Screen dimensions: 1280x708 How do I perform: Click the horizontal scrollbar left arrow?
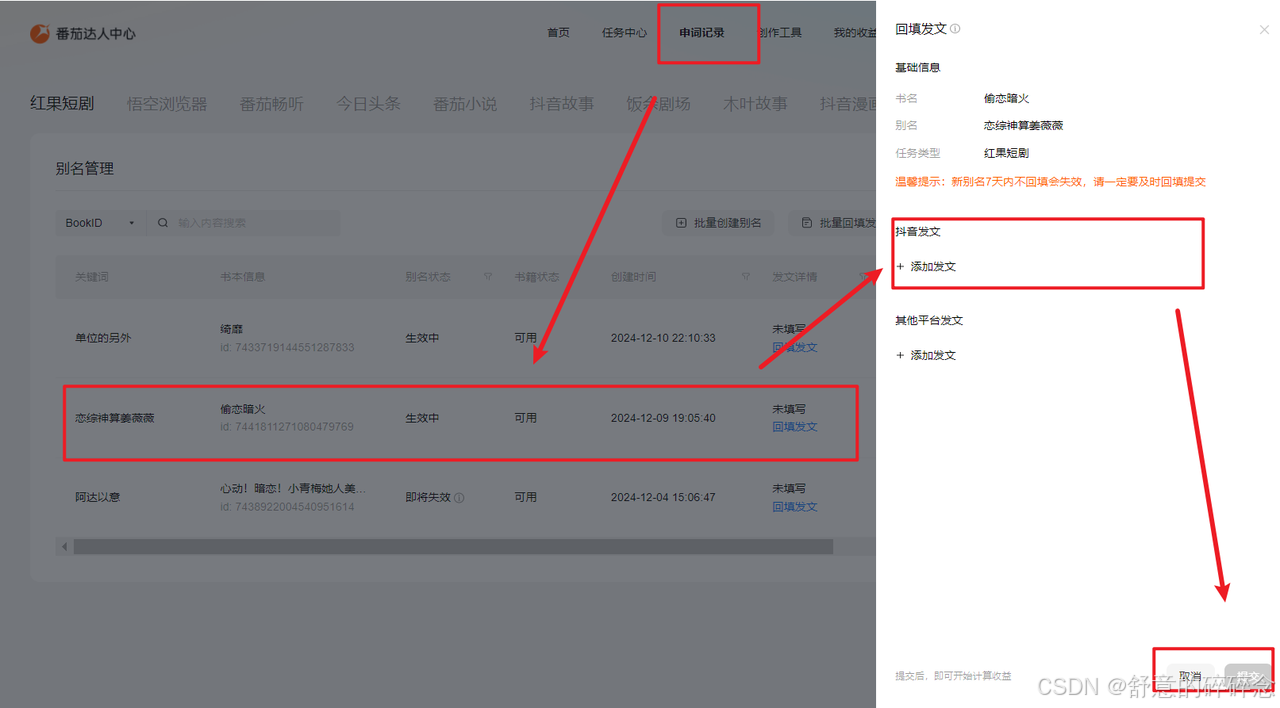click(x=65, y=547)
